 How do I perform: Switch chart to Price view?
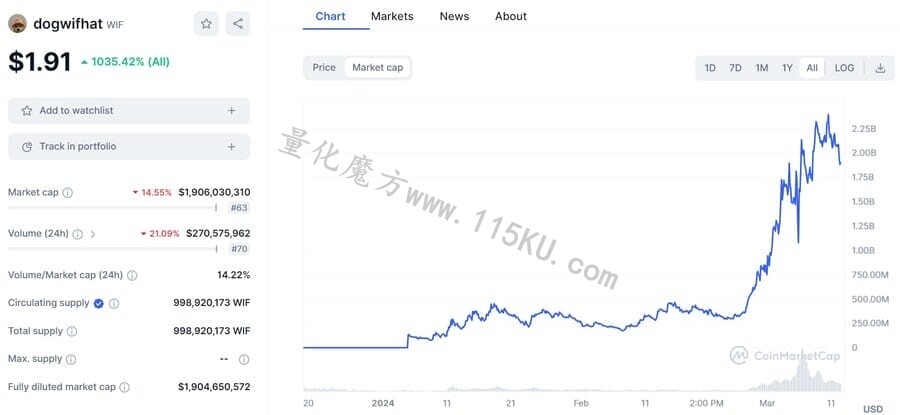324,68
